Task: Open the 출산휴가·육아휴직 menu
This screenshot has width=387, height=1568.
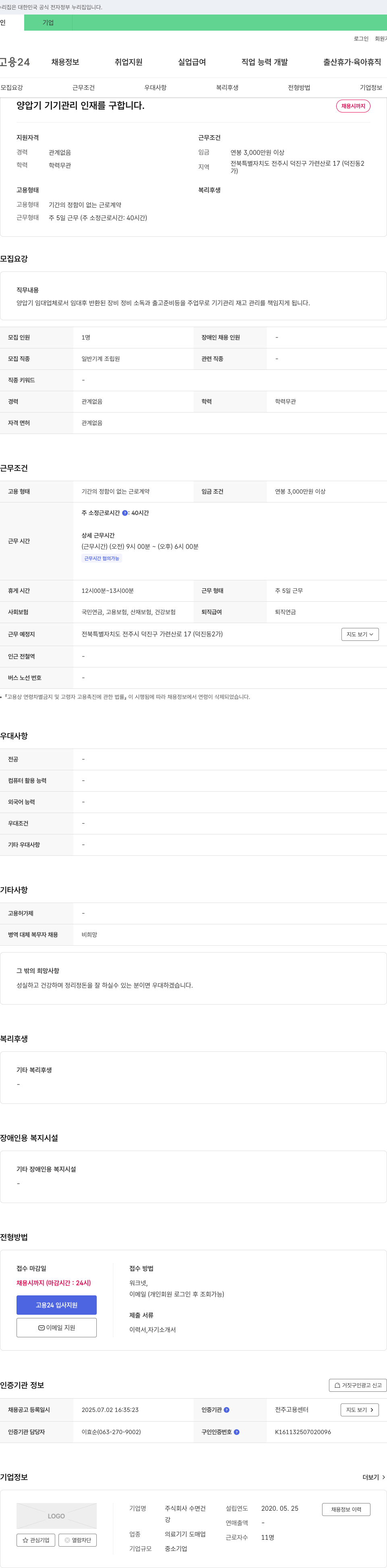Action: click(352, 62)
